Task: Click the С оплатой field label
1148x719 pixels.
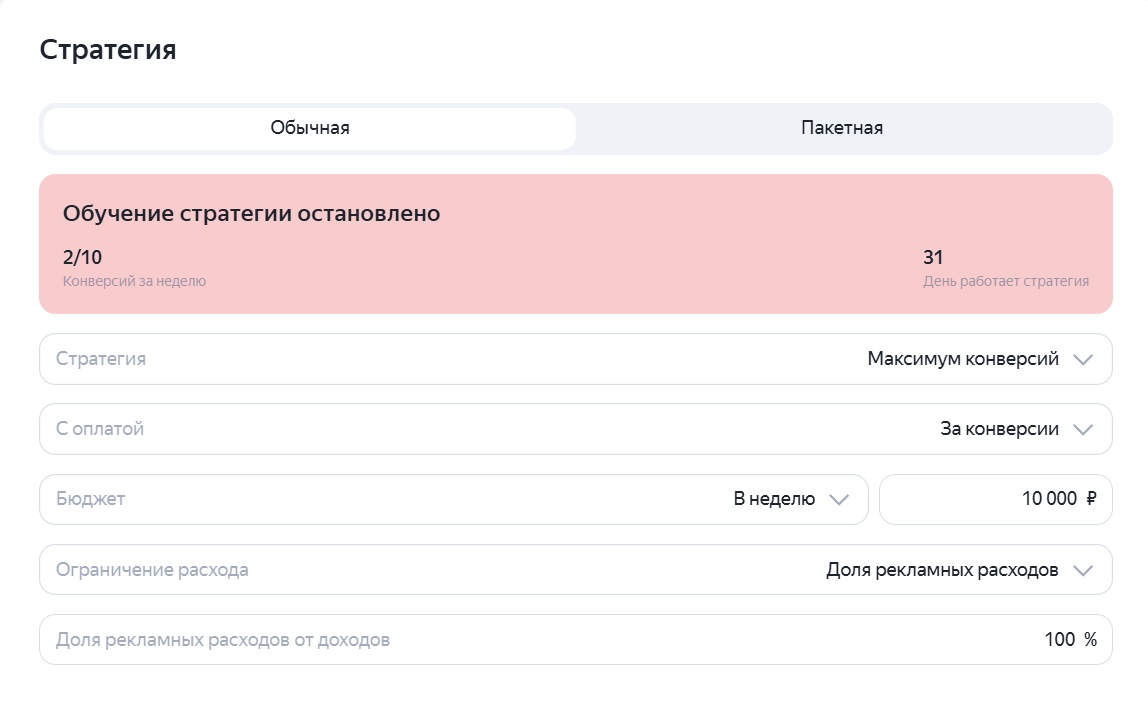Action: [100, 429]
